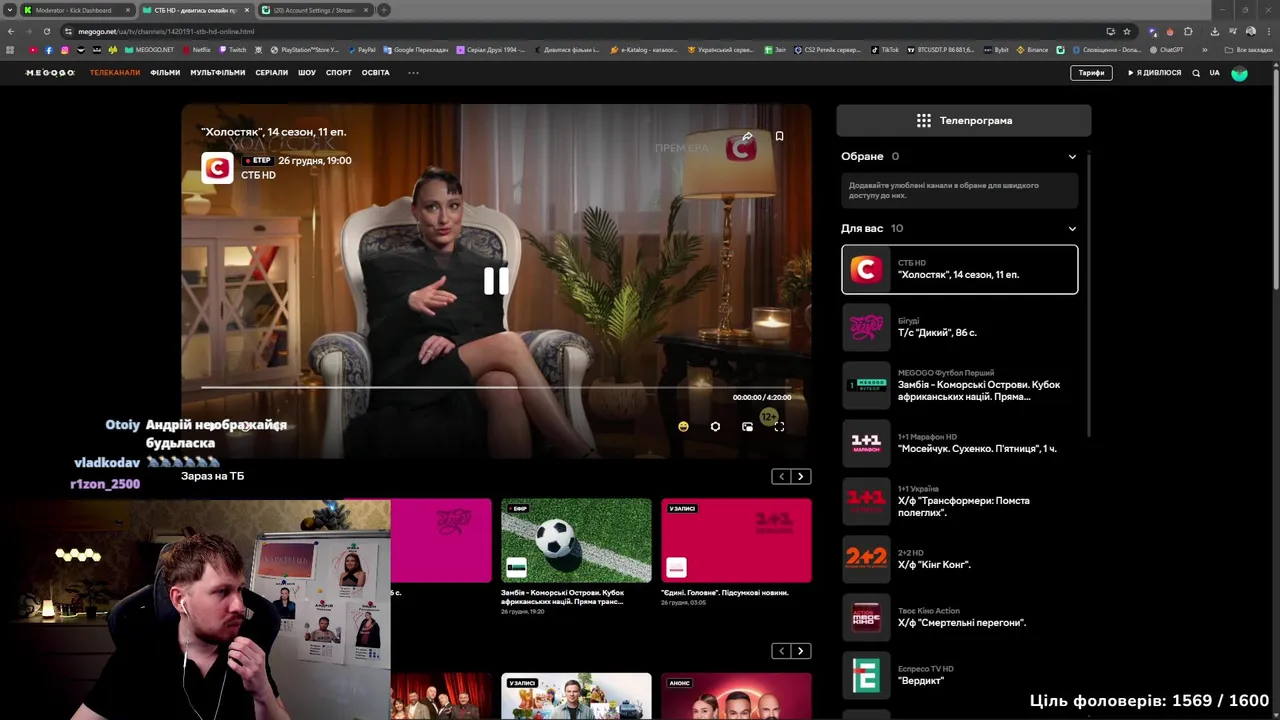Pause the video with the center pause button
This screenshot has height=720, width=1280.
coord(496,281)
